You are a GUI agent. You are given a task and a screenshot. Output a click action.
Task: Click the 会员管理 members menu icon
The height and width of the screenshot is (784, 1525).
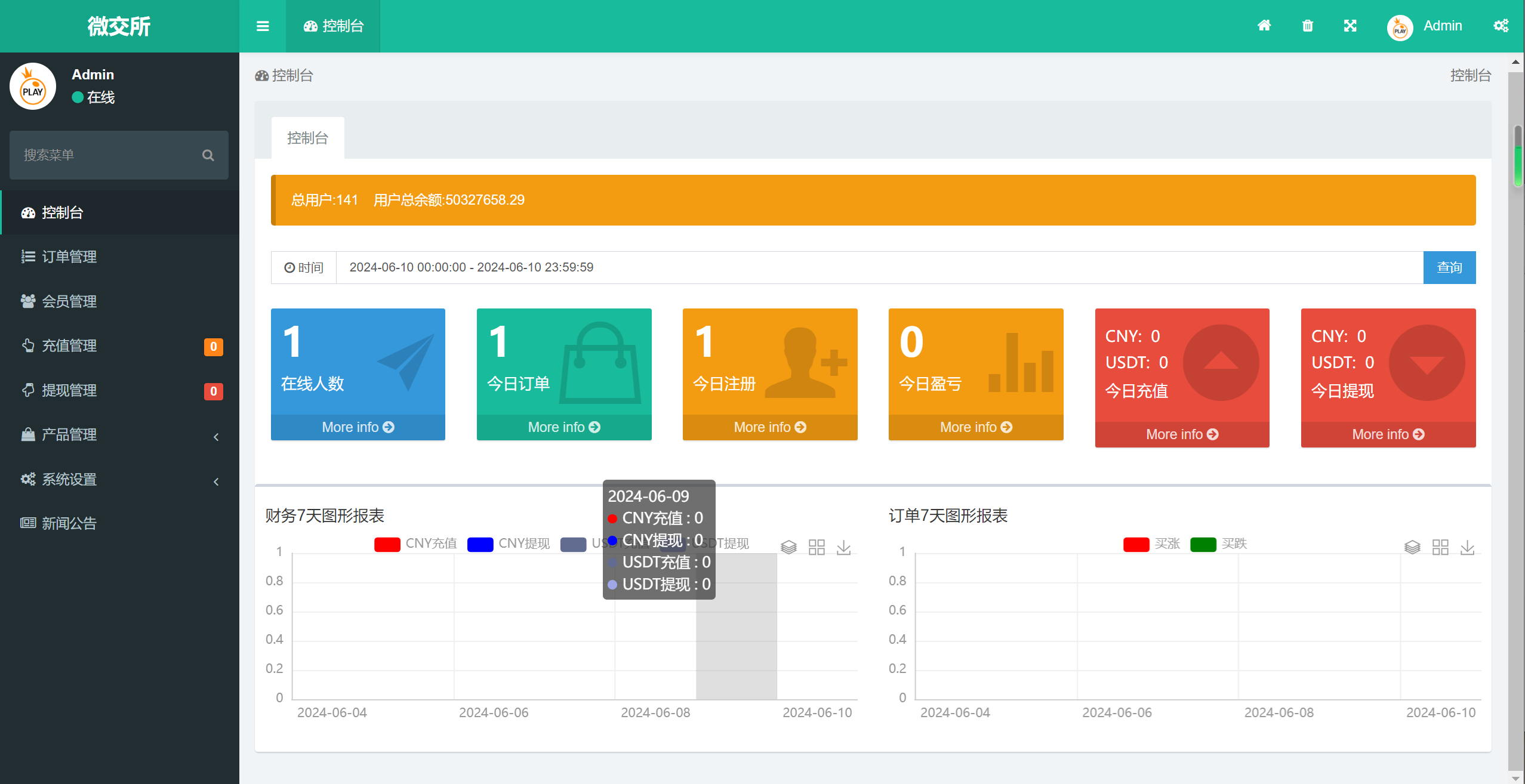pyautogui.click(x=27, y=300)
